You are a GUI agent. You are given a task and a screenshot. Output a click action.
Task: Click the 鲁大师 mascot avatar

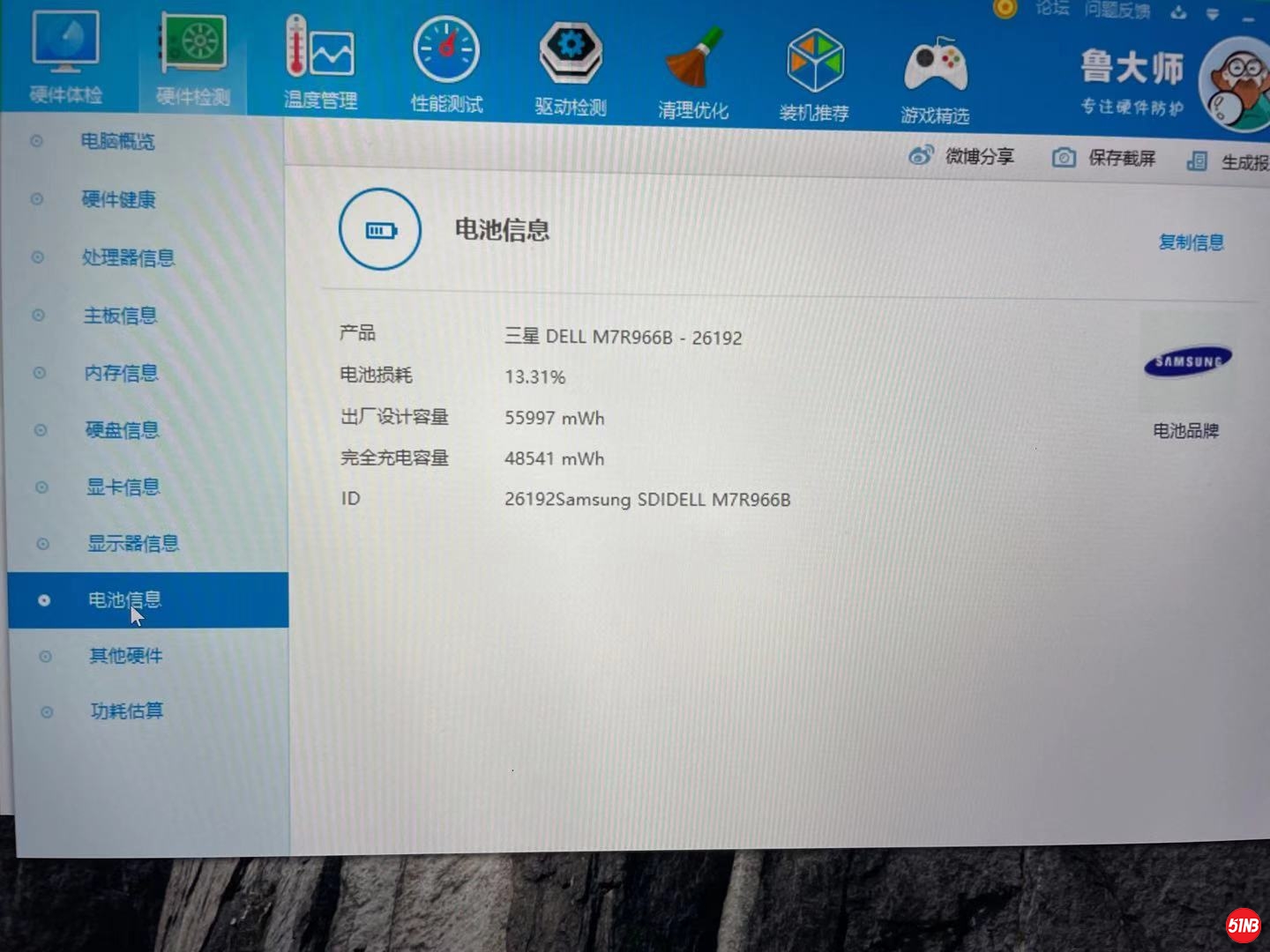(1236, 86)
